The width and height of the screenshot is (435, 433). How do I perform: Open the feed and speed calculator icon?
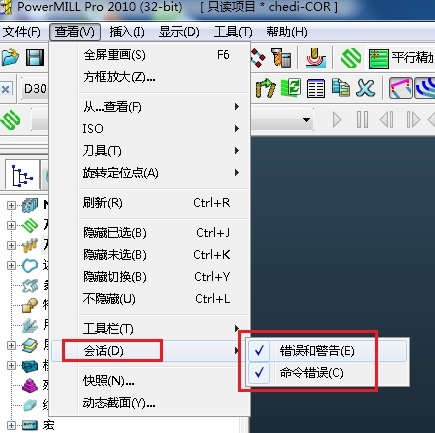281,58
